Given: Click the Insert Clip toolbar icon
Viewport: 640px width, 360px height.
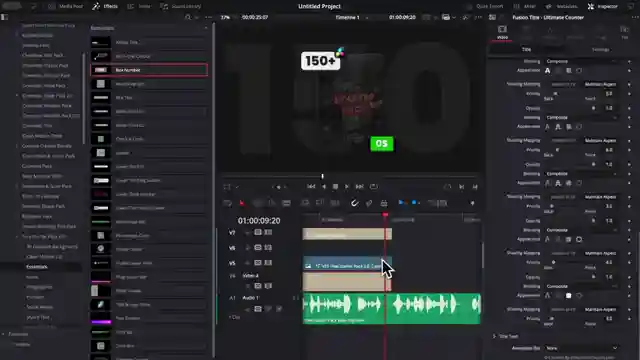Looking at the screenshot, I should pos(305,203).
